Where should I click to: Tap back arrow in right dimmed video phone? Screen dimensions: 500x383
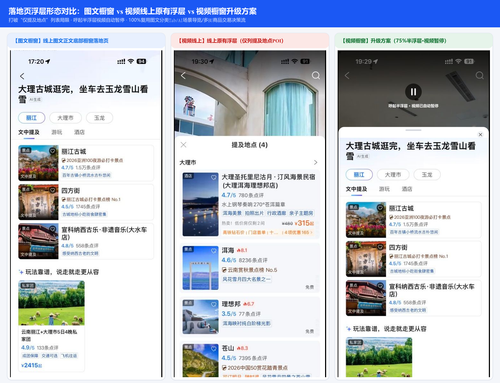[347, 76]
